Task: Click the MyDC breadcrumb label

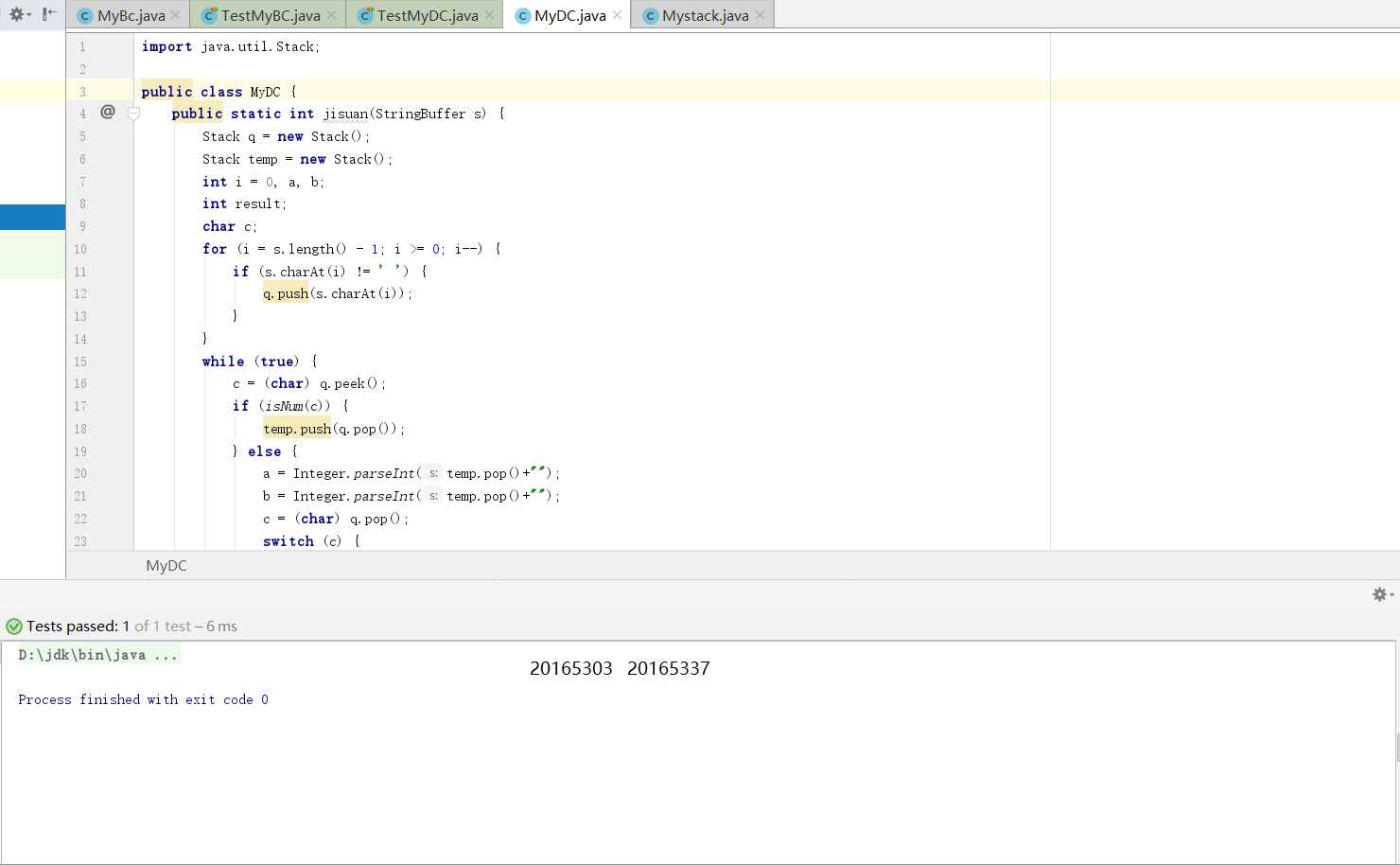Action: pyautogui.click(x=166, y=565)
